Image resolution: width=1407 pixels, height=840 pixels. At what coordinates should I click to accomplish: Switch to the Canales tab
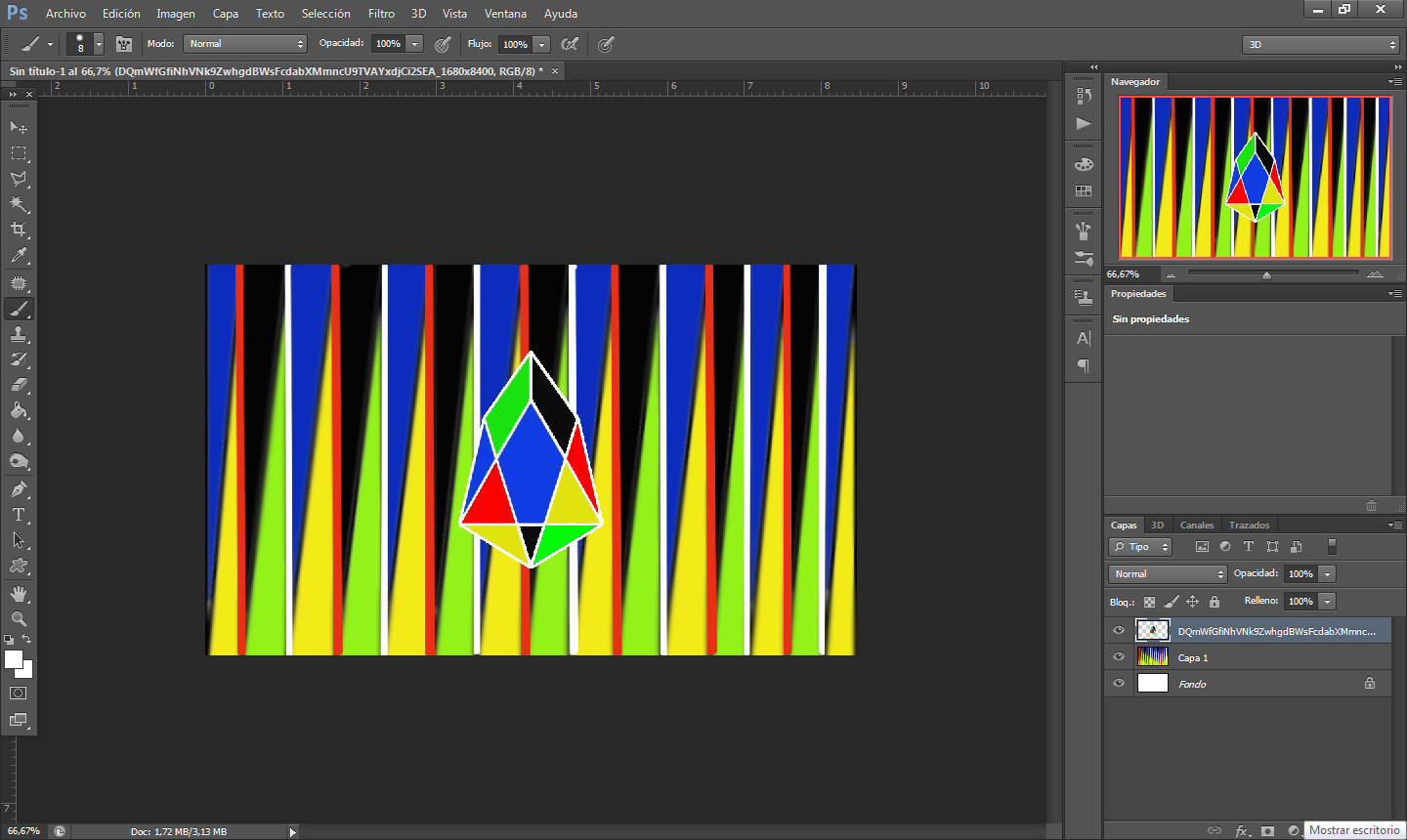point(1196,525)
